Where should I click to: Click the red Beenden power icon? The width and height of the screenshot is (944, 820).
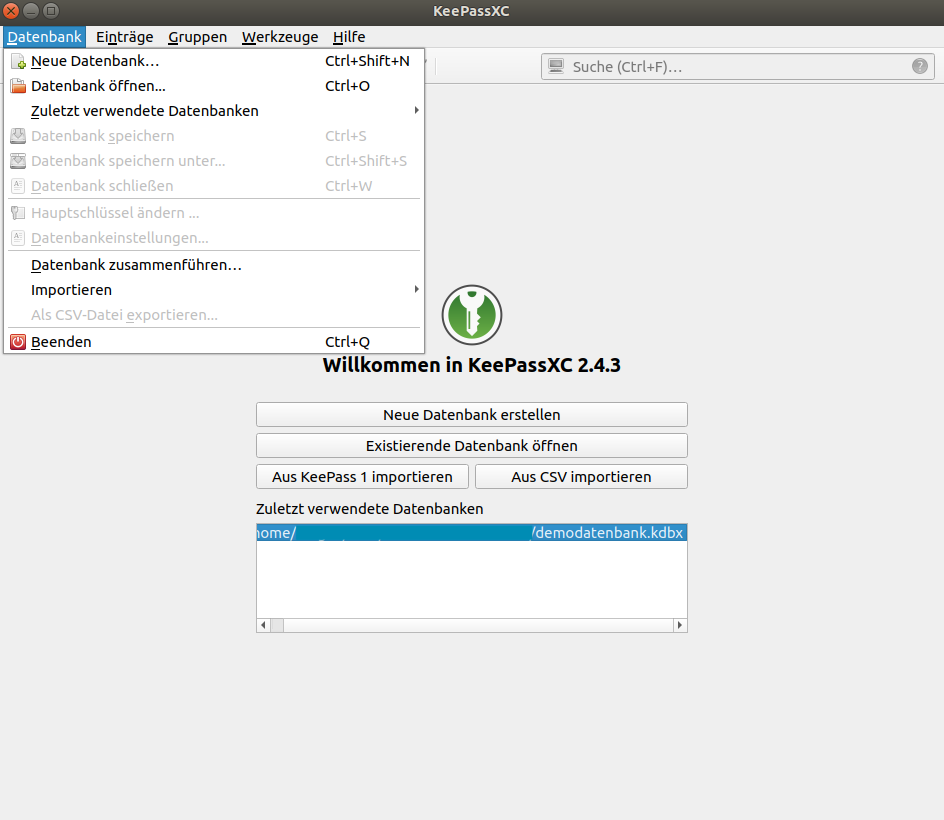(18, 342)
